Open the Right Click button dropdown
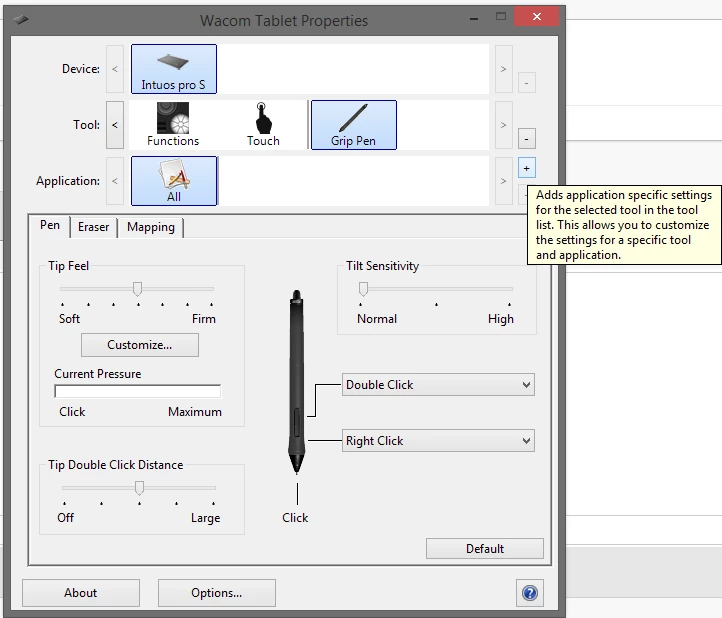This screenshot has width=722, height=618. [438, 441]
